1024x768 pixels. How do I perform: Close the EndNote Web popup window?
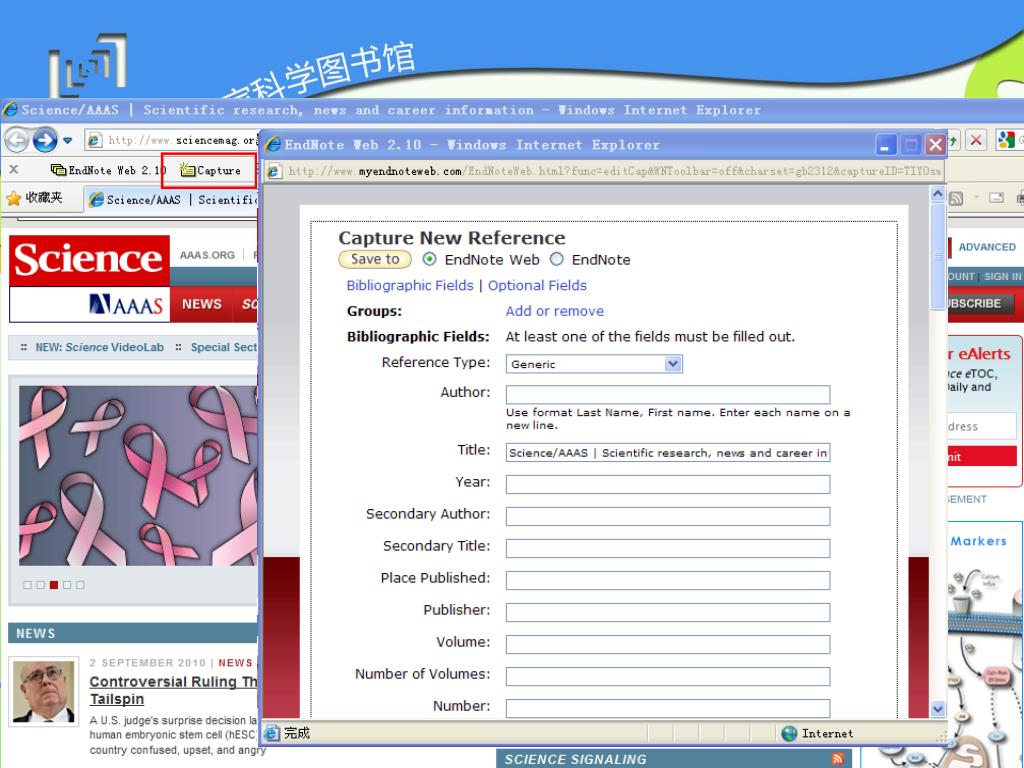point(935,145)
